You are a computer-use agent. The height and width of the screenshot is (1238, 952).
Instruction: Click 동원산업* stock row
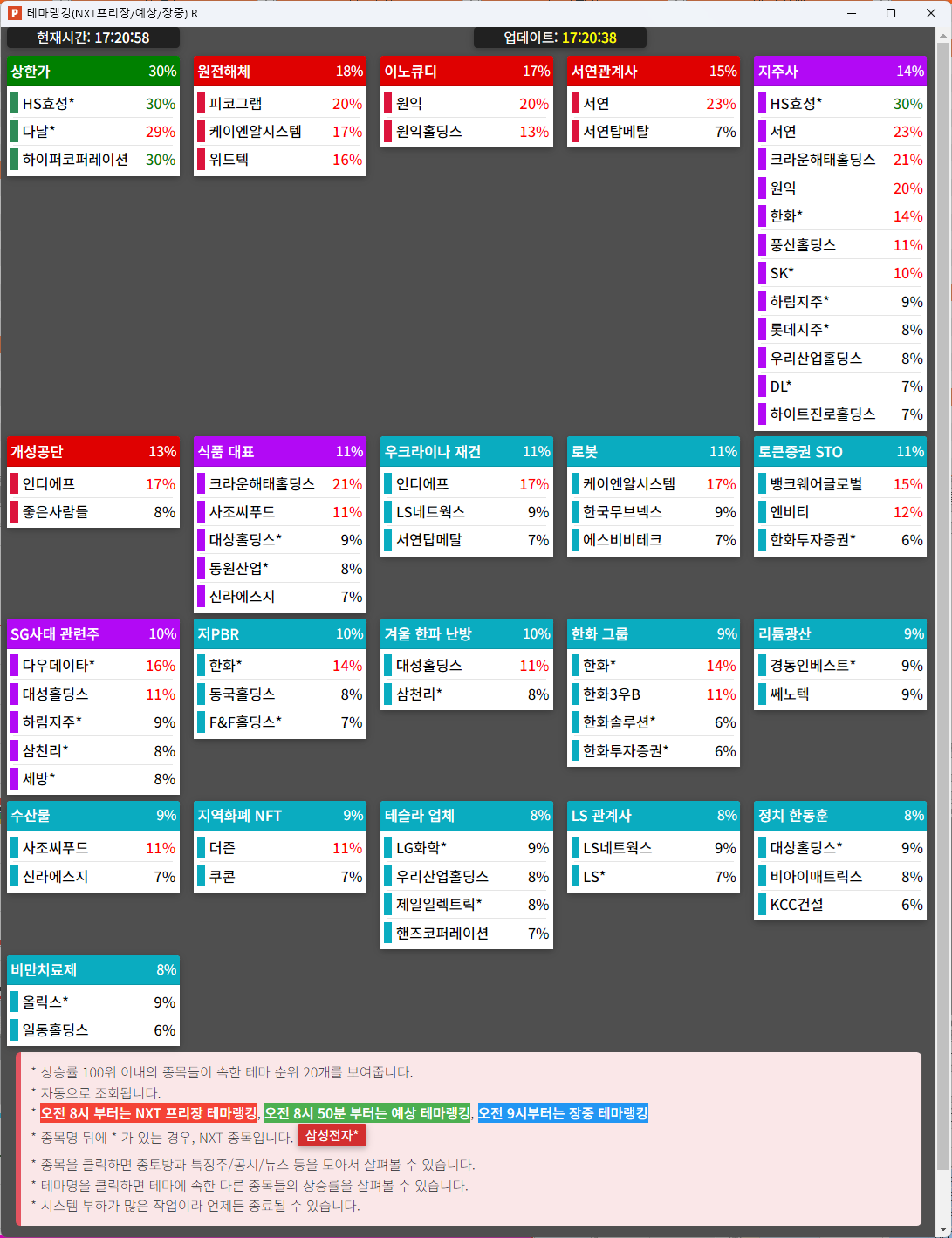pyautogui.click(x=280, y=569)
